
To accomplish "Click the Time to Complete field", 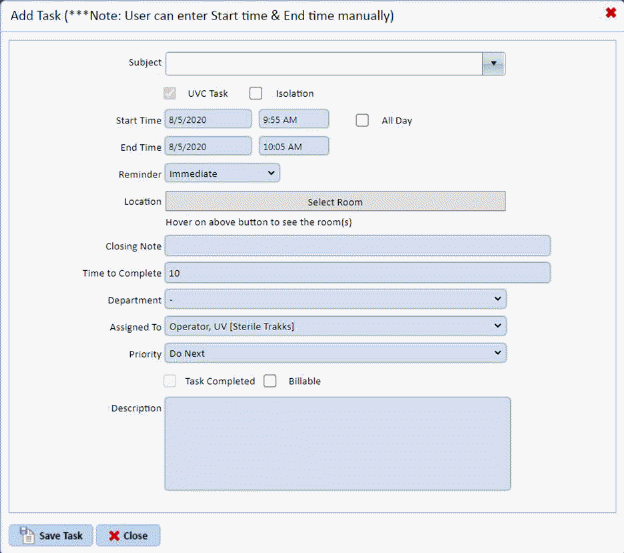I will coord(357,273).
